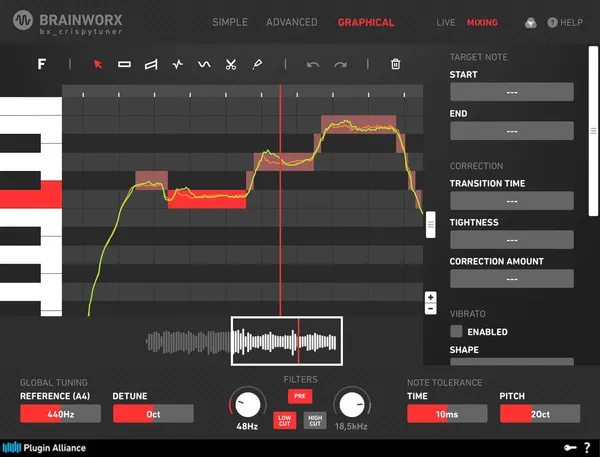Select the GRAPHICAL mode tab

point(366,22)
